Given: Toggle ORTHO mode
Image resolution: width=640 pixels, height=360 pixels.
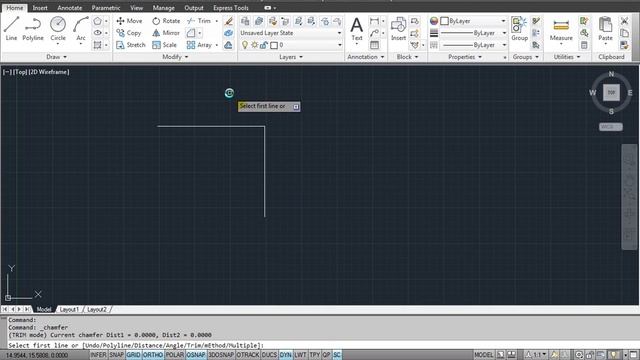Looking at the screenshot, I should pyautogui.click(x=153, y=355).
